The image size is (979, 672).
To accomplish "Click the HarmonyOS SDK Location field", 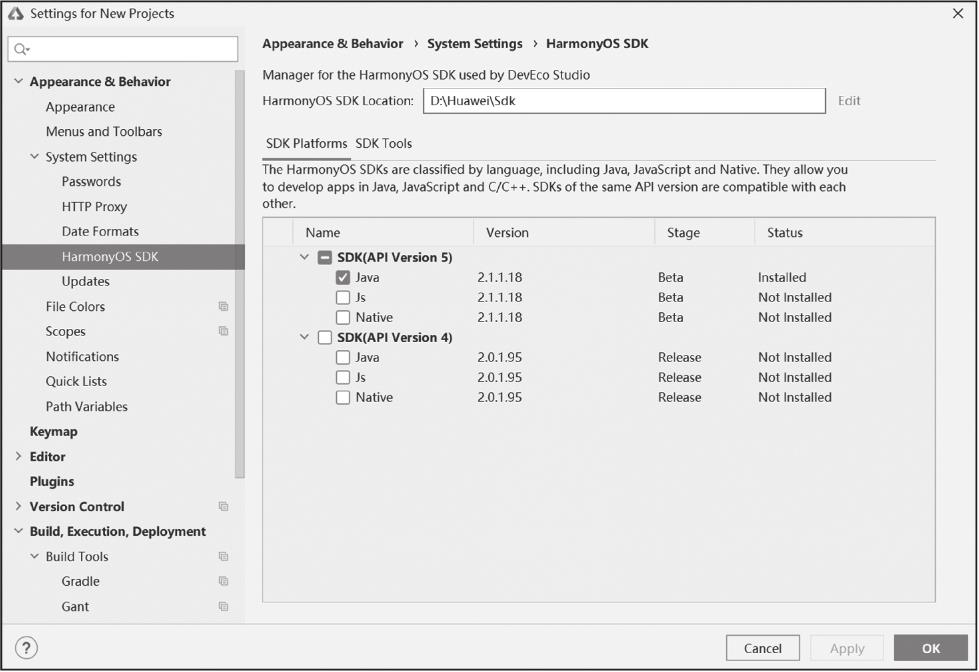I will coord(623,101).
